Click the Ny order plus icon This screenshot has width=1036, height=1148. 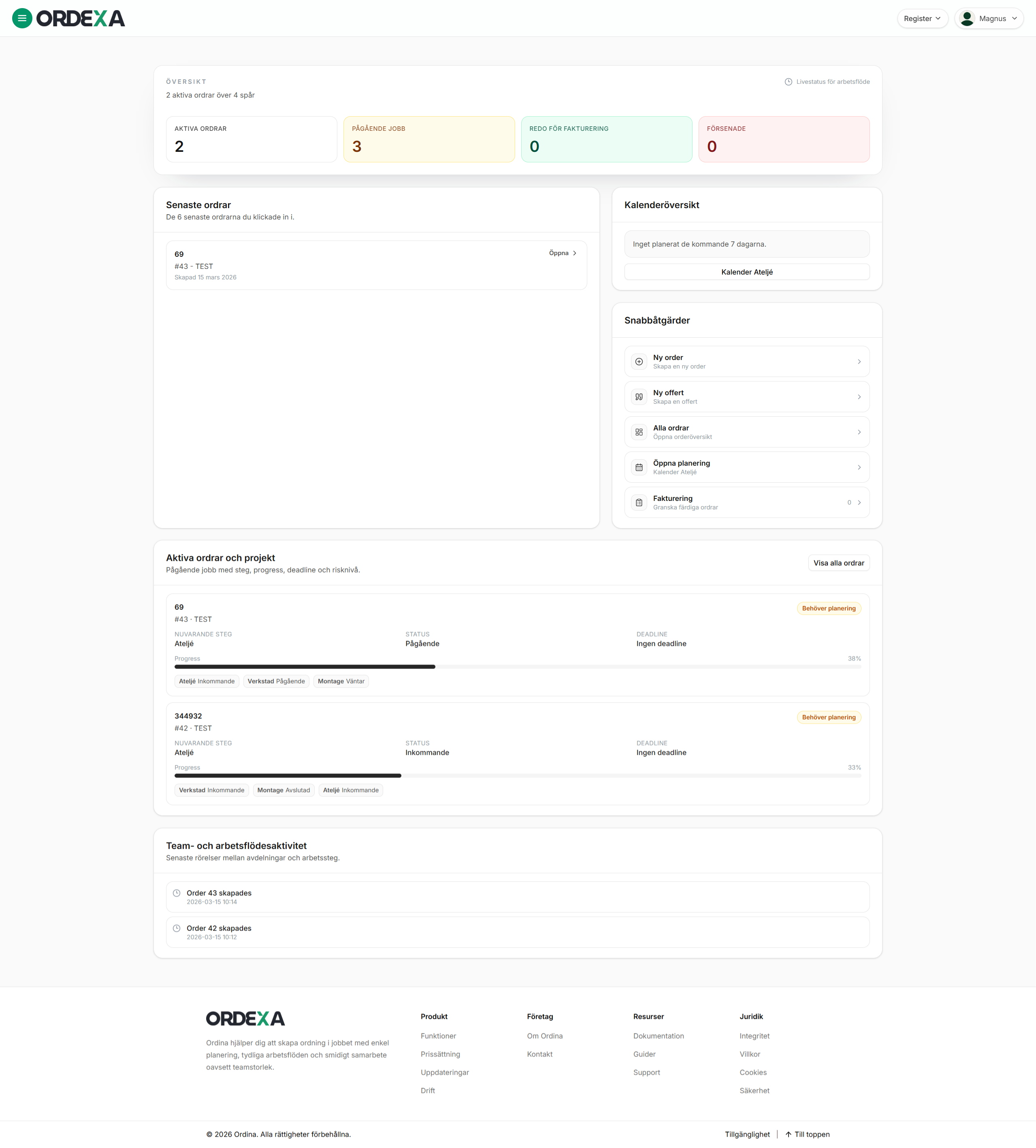tap(639, 362)
